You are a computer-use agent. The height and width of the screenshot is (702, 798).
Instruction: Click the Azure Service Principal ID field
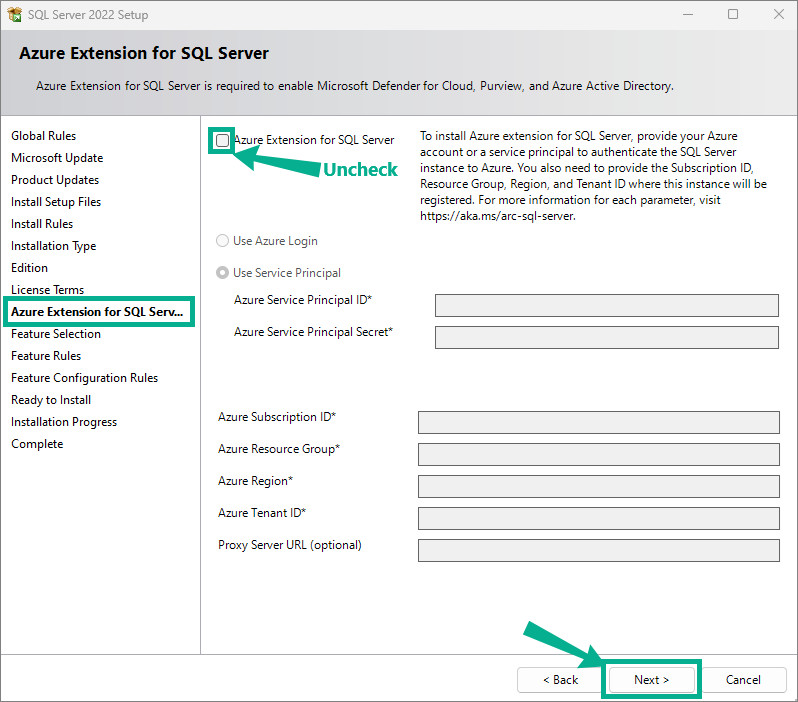(x=607, y=305)
